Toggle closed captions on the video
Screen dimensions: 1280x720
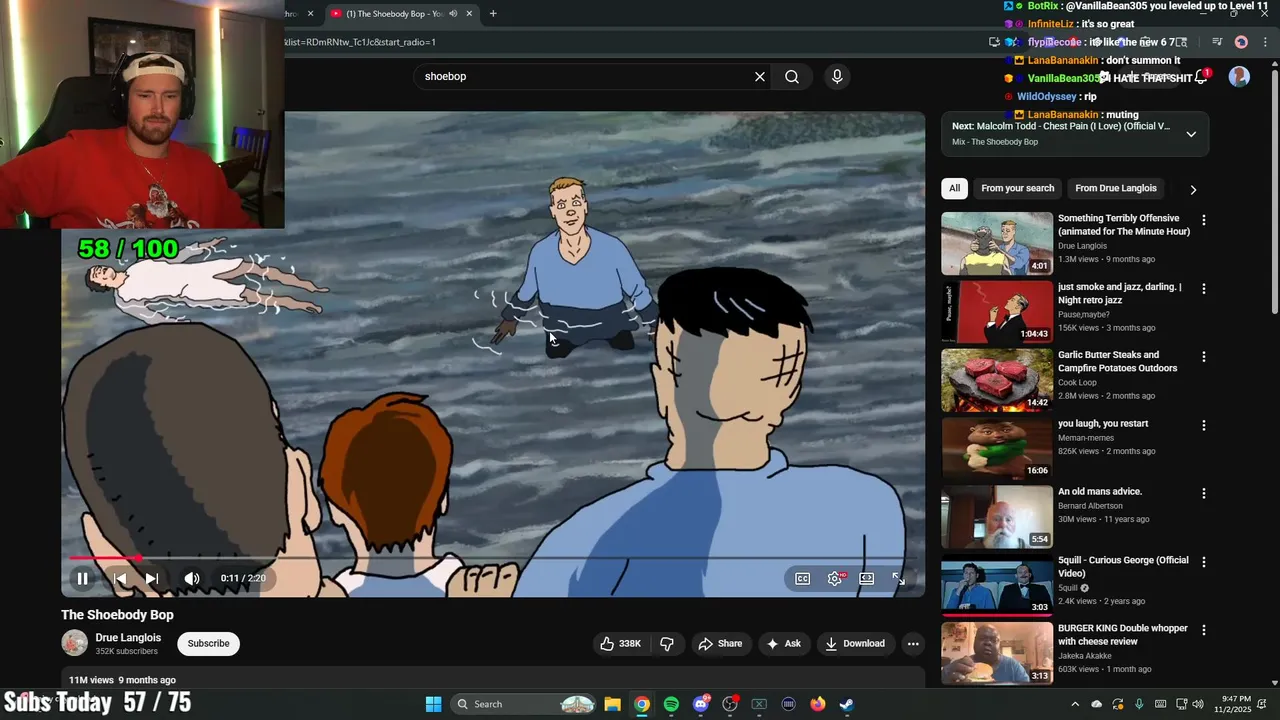pos(802,578)
